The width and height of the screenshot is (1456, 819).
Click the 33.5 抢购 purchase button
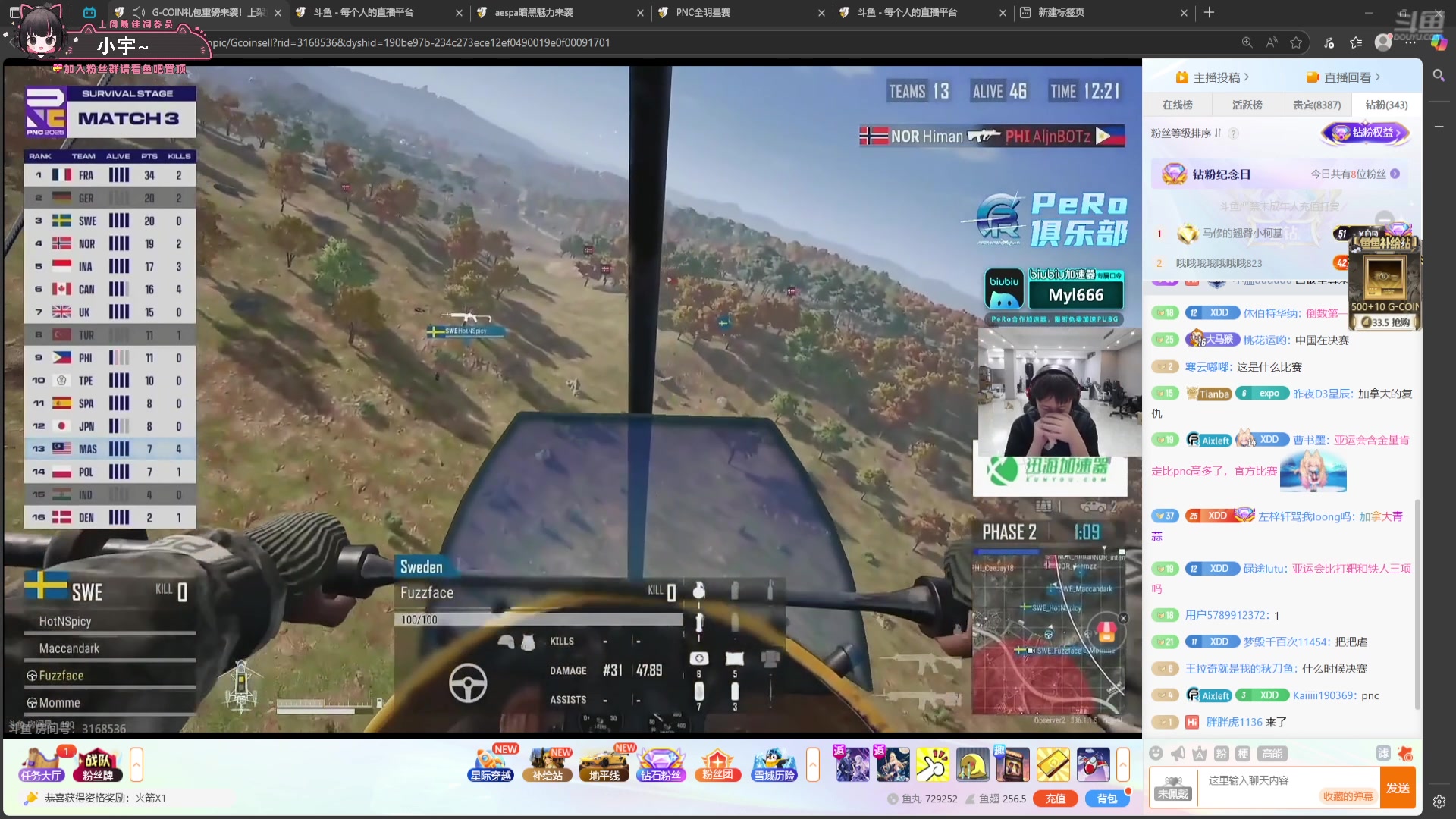point(1385,322)
